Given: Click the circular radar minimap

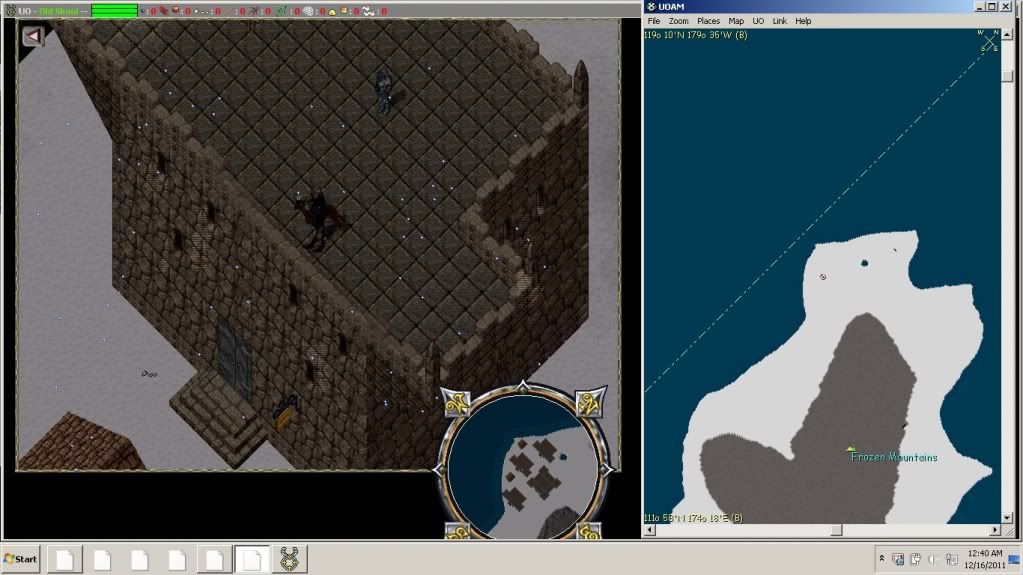Looking at the screenshot, I should pyautogui.click(x=524, y=467).
